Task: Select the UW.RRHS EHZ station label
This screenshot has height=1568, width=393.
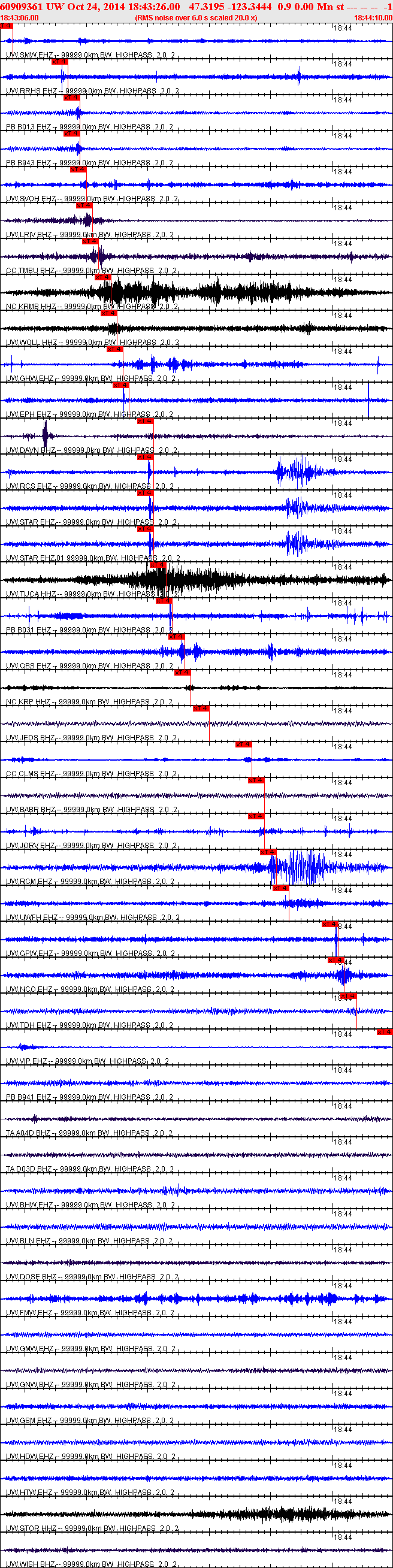Action: point(93,91)
